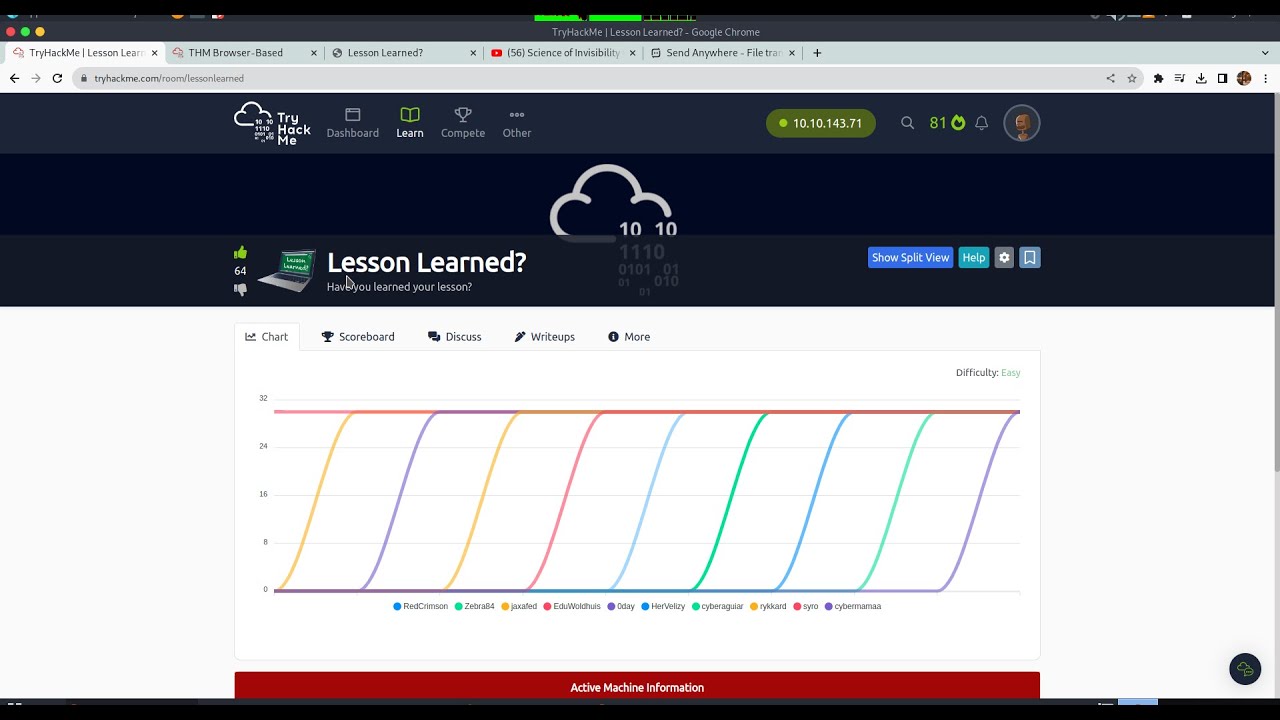Open the media control playlist icon

click(1180, 78)
